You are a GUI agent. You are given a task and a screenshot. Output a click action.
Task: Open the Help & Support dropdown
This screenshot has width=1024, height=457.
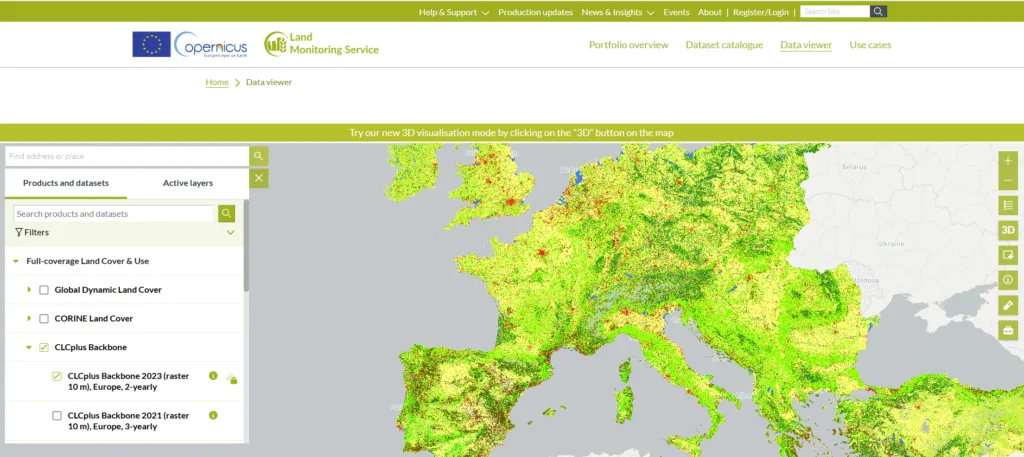(x=454, y=12)
